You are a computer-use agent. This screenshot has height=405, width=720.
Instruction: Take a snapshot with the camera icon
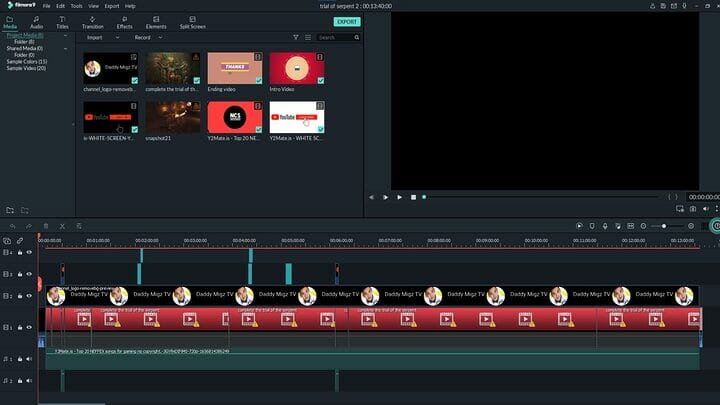[x=693, y=209]
